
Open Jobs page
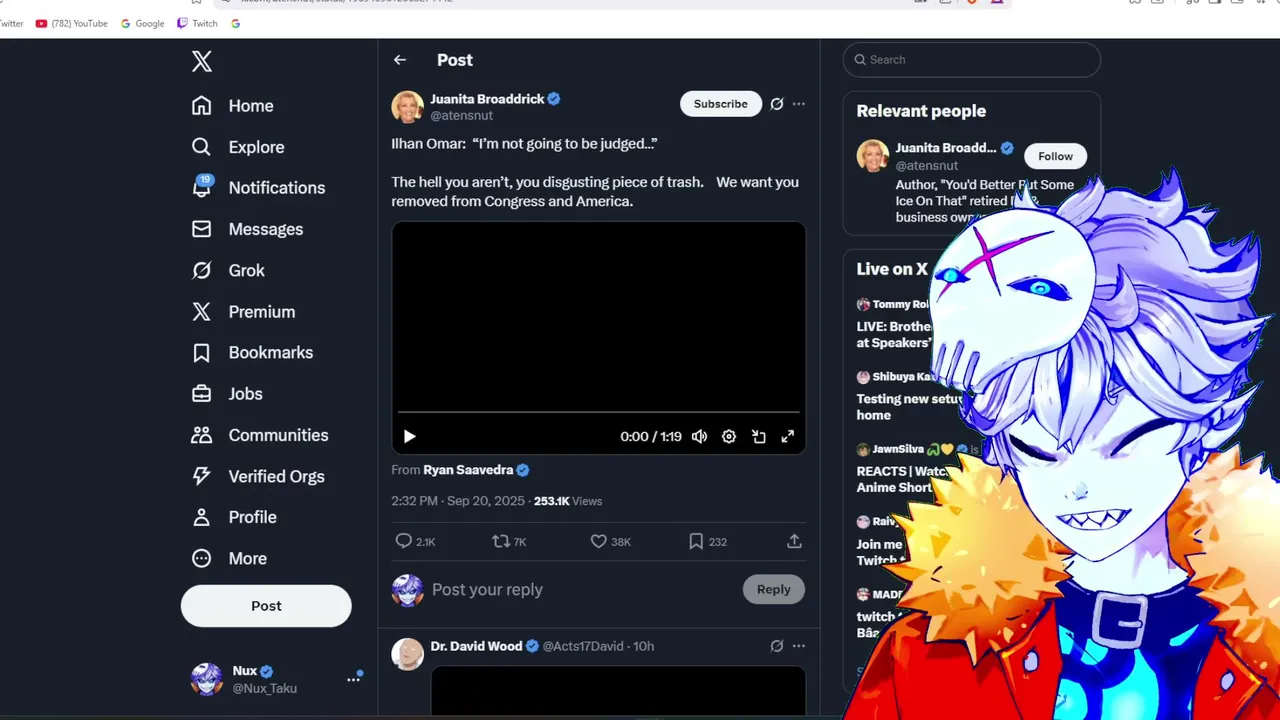(227, 394)
